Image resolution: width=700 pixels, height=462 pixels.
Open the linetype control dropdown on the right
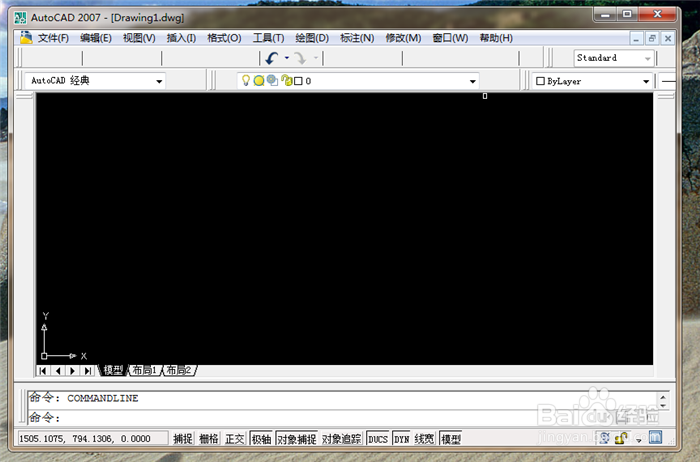668,81
